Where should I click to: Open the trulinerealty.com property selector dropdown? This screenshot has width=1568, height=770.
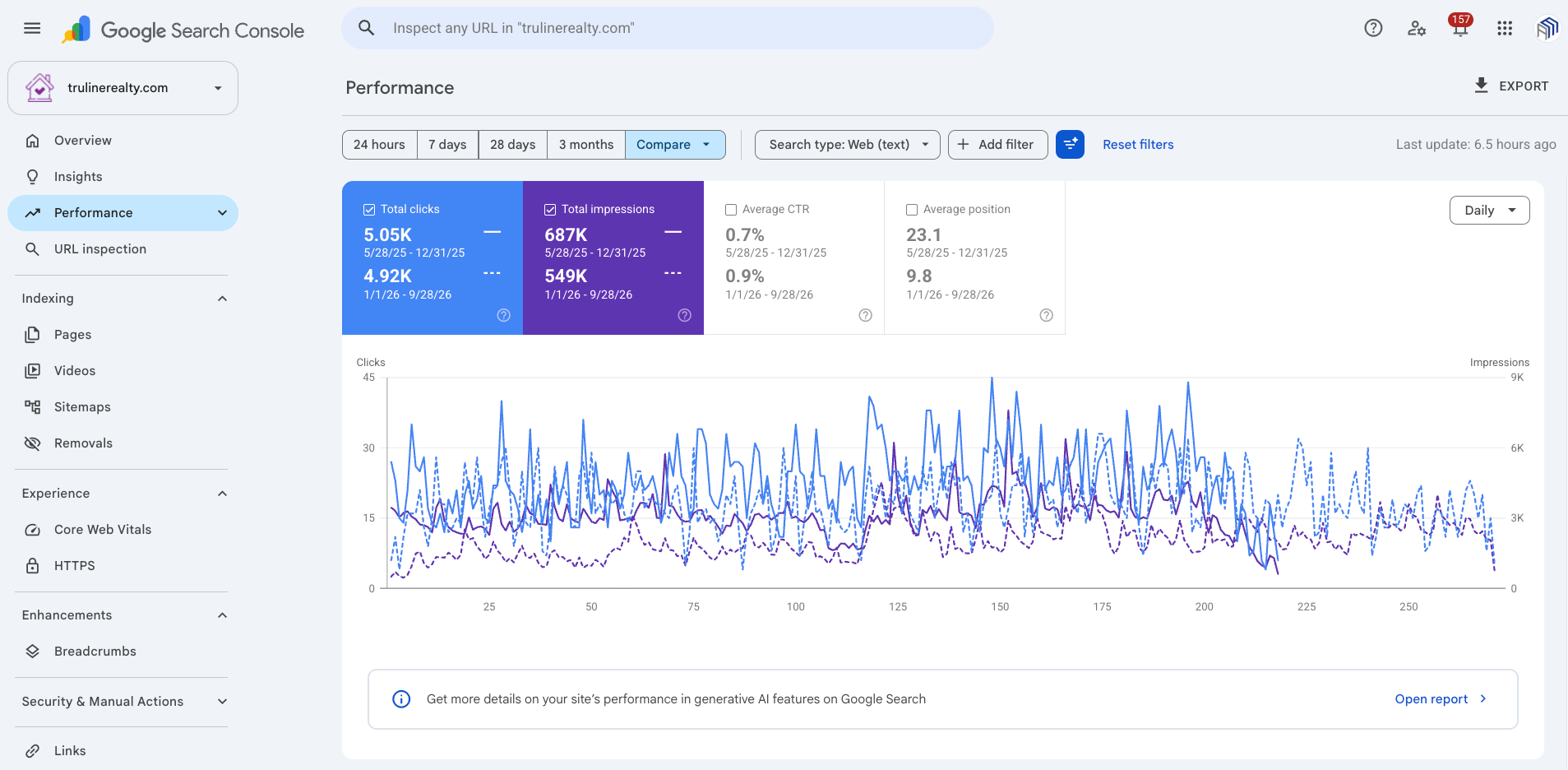coord(123,88)
